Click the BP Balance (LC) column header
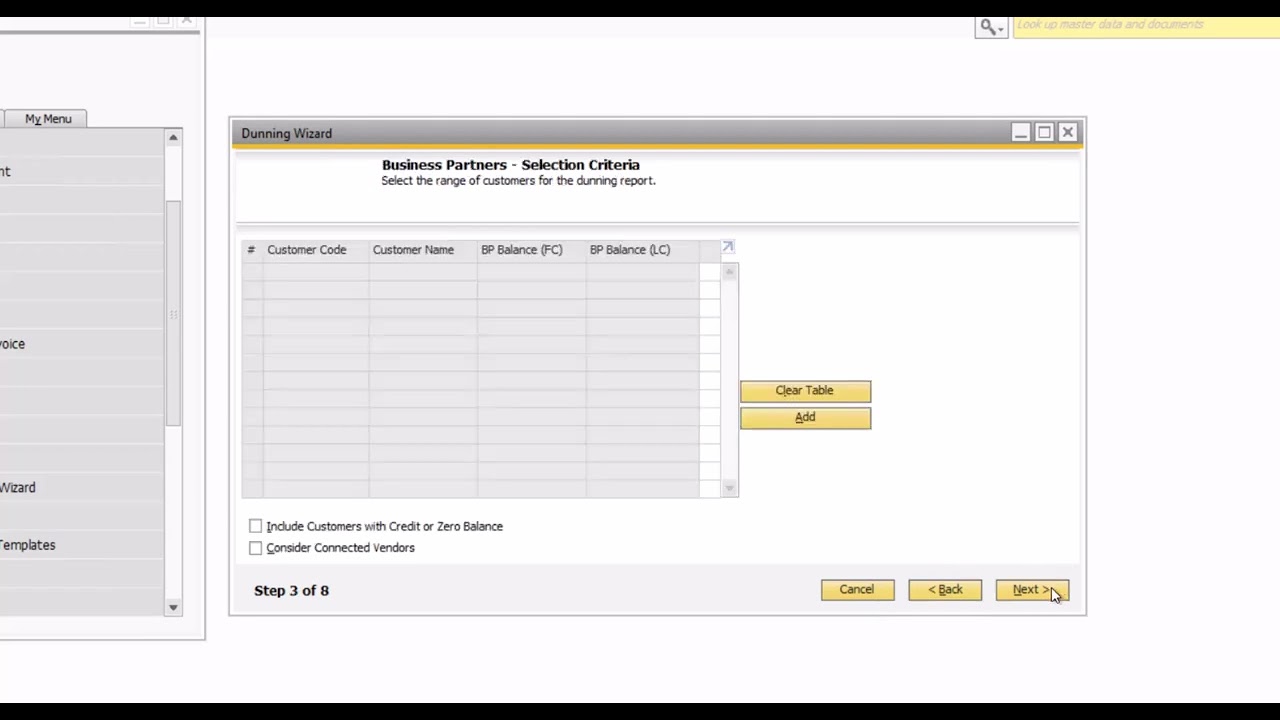 [x=642, y=250]
